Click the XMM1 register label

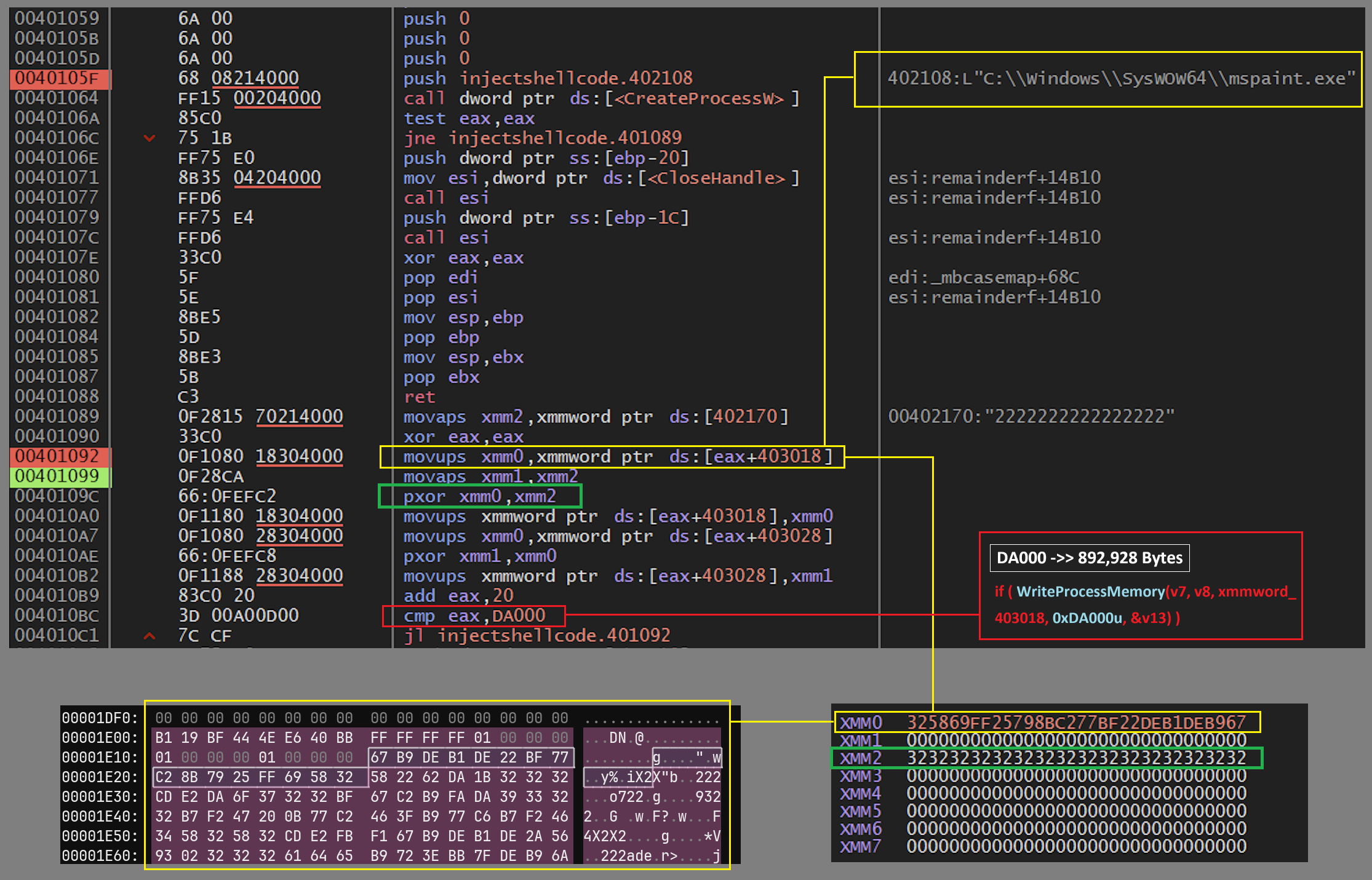(x=860, y=740)
